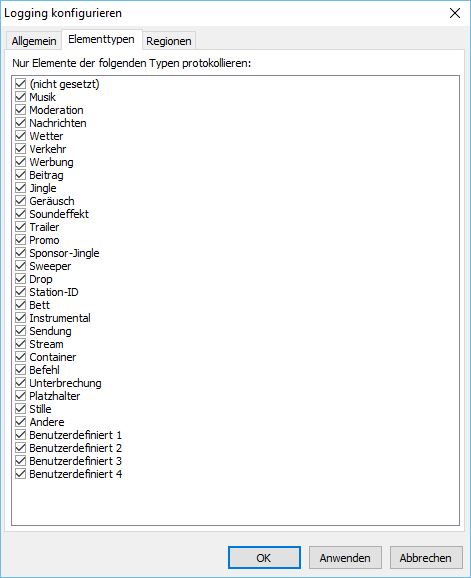Toggle the Benutzerdefiniert 4 checkbox
Screen dimensions: 471x578
coord(21,474)
